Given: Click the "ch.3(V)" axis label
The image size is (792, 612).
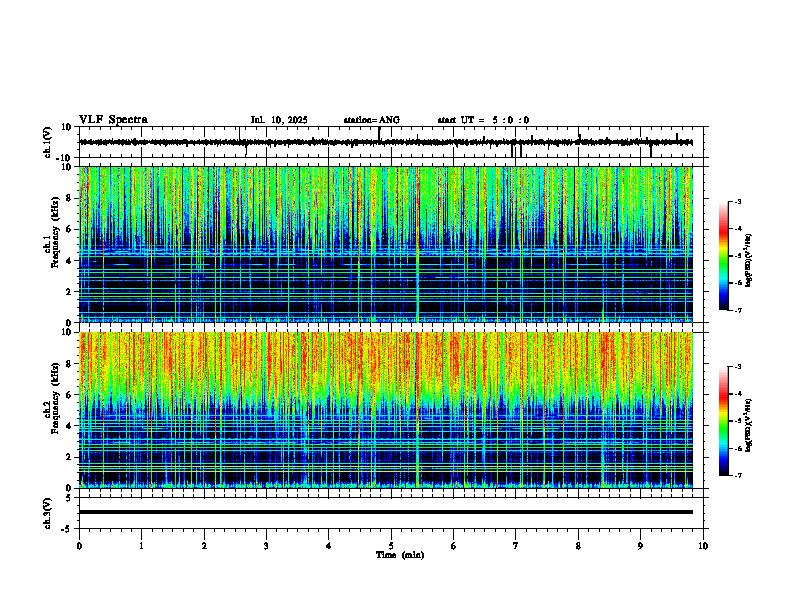Looking at the screenshot, I should 48,513.
